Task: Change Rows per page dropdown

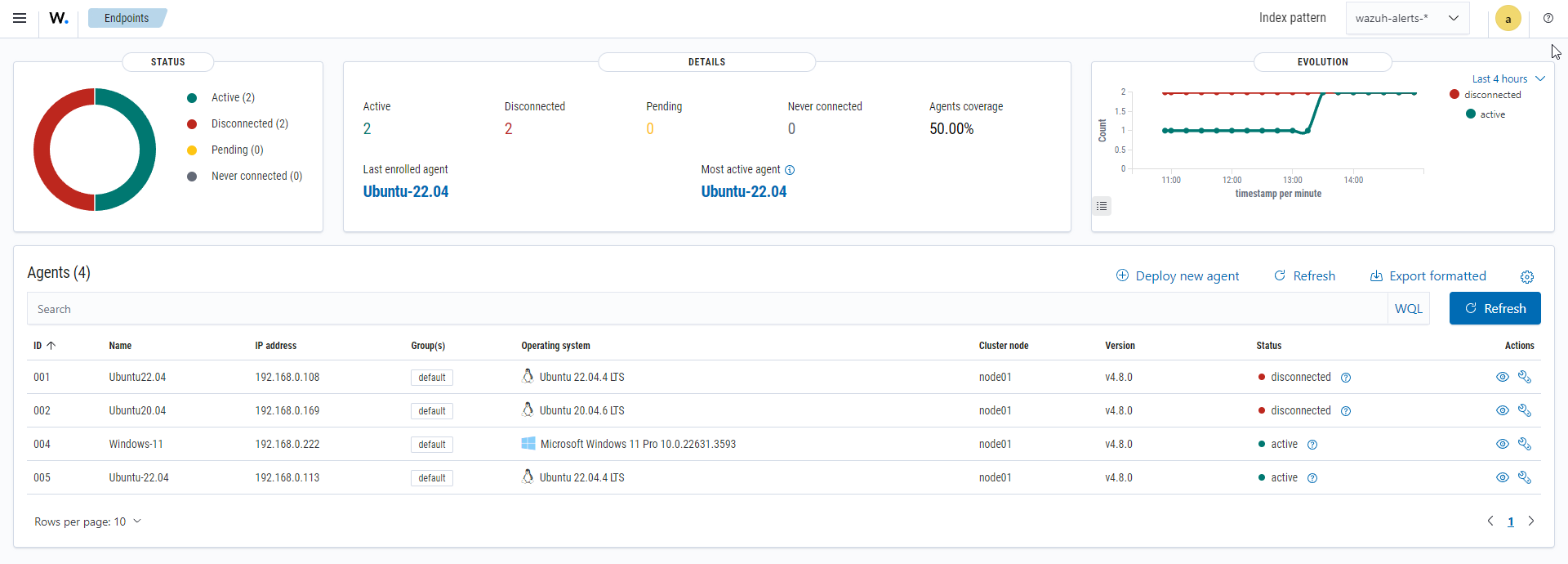Action: pos(87,521)
